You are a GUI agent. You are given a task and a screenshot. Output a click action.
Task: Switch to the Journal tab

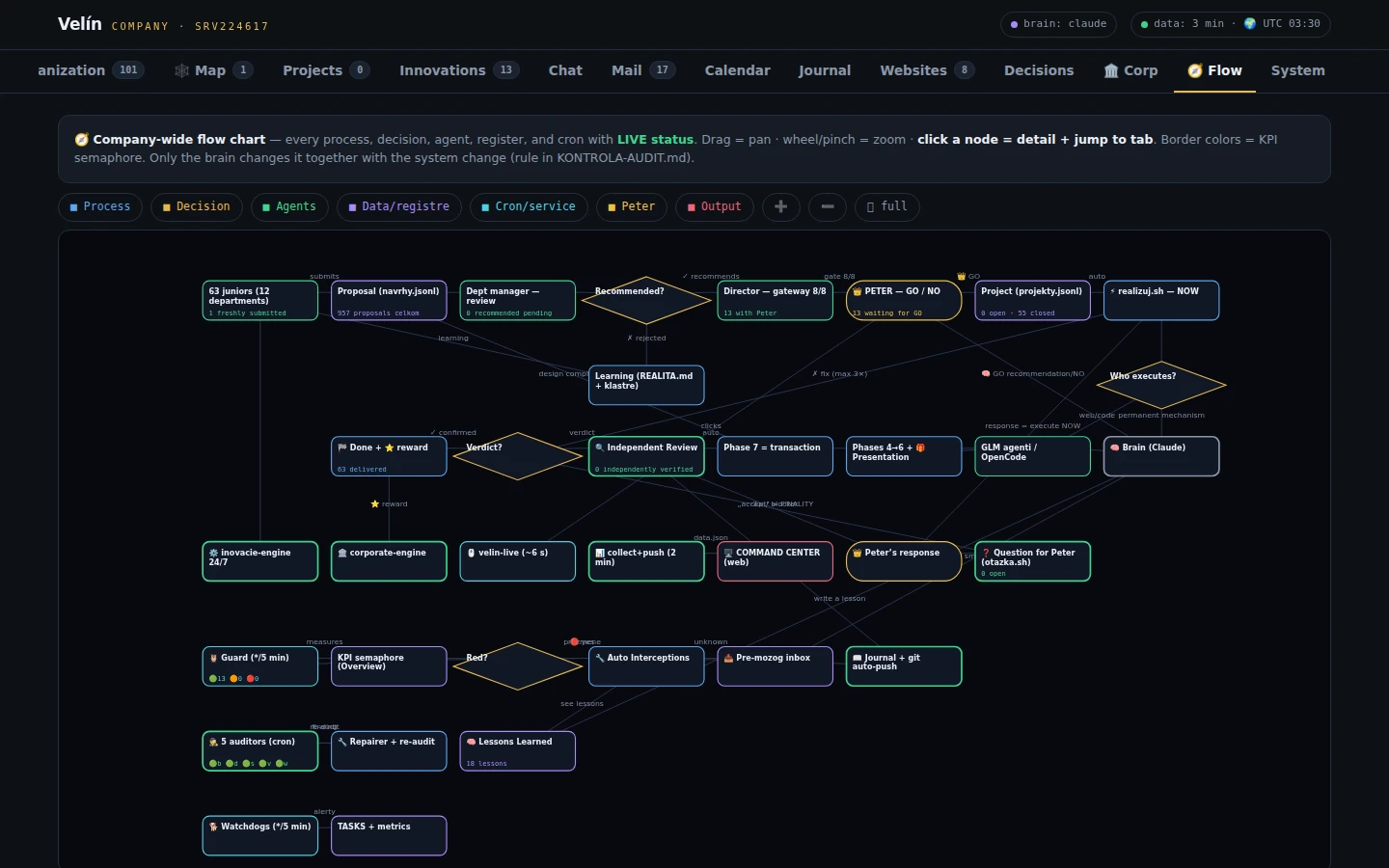click(825, 70)
